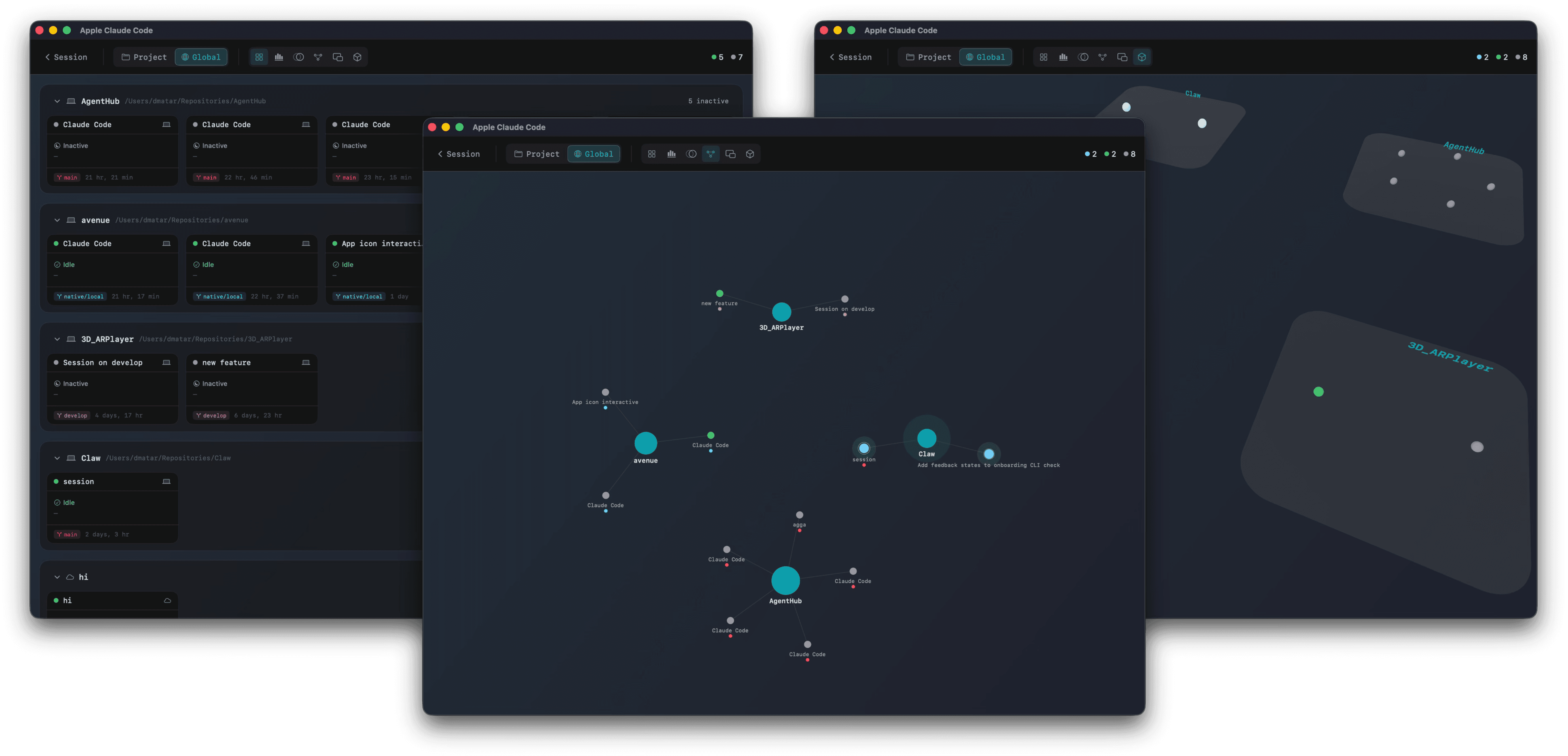Click 3D cube view icon in right window

[x=1142, y=57]
